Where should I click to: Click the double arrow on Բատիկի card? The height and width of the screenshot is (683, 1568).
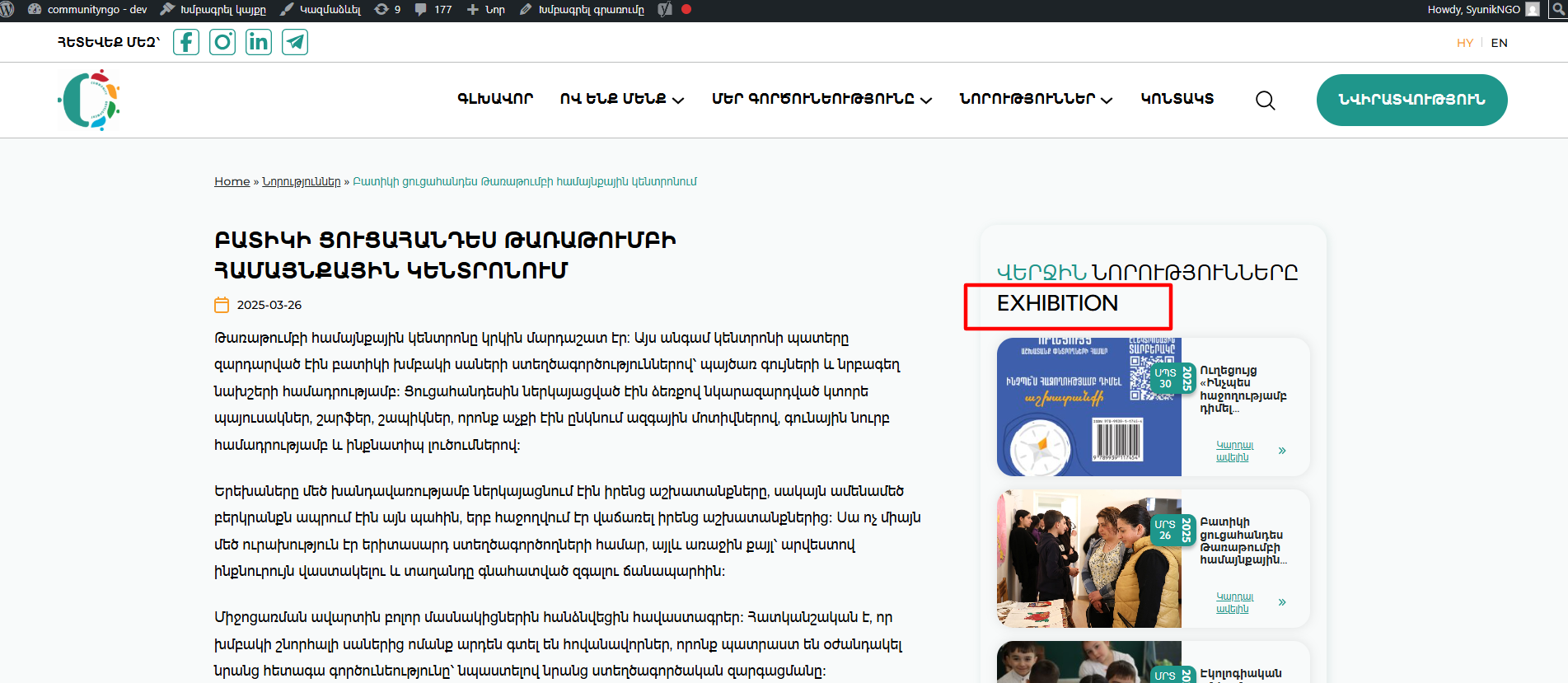click(x=1282, y=602)
